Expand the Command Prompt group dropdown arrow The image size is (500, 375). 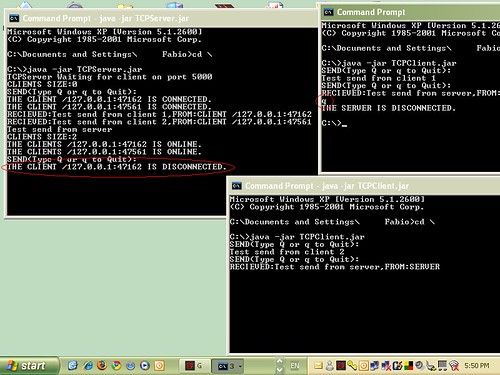click(x=240, y=366)
